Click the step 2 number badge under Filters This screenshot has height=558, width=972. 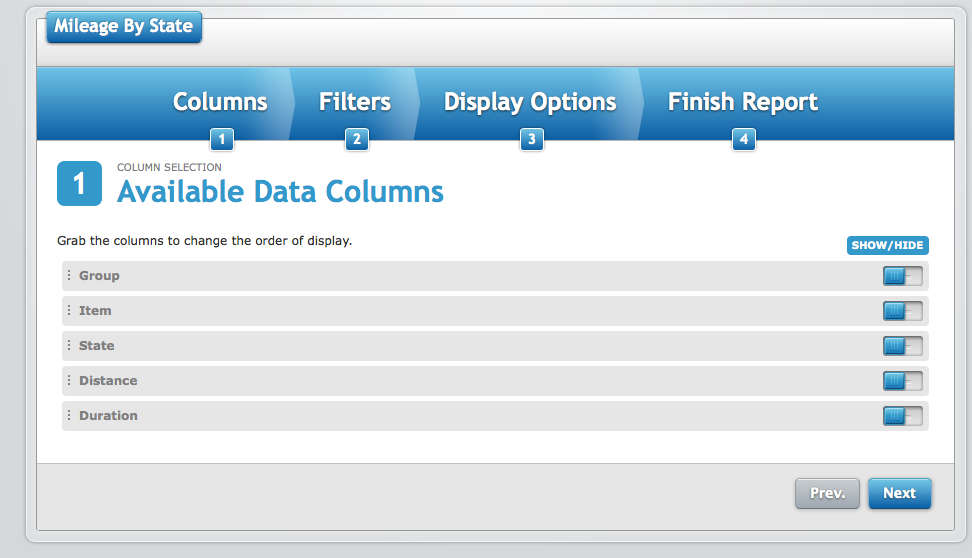tap(357, 140)
